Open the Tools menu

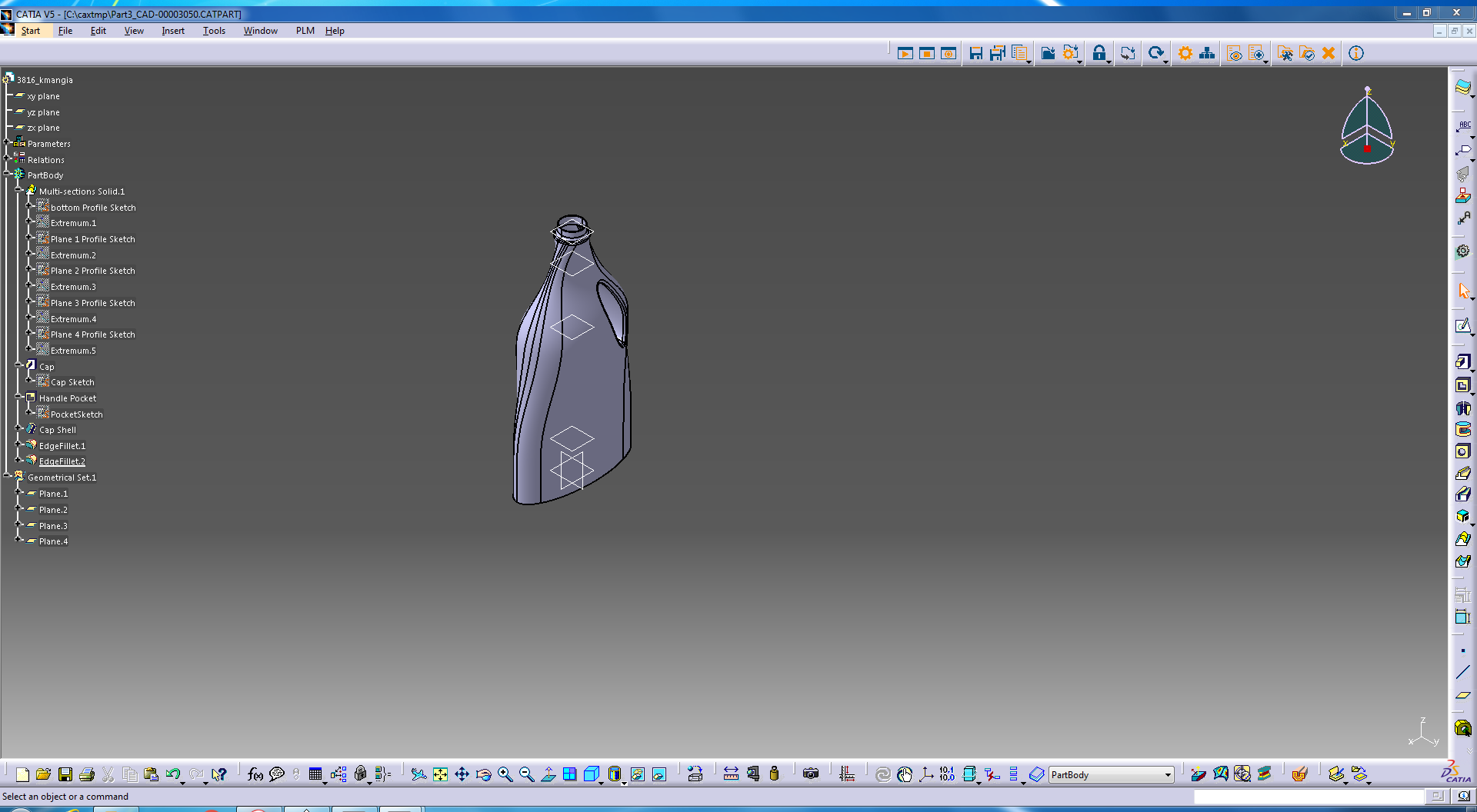tap(214, 31)
